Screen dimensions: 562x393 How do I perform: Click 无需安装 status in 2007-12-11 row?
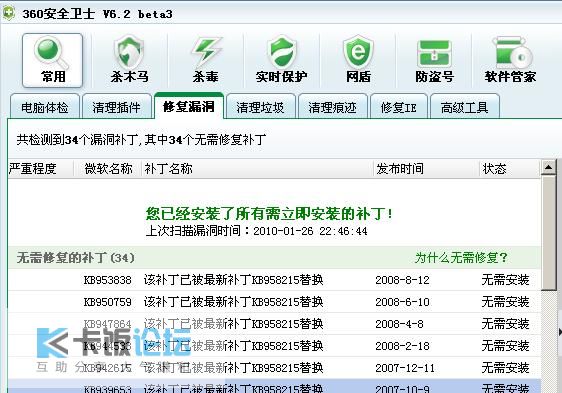(505, 368)
